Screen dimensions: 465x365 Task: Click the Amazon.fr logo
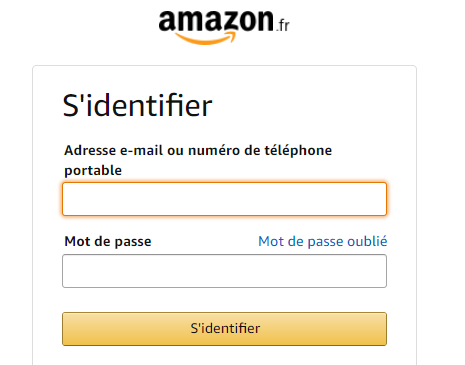224,27
